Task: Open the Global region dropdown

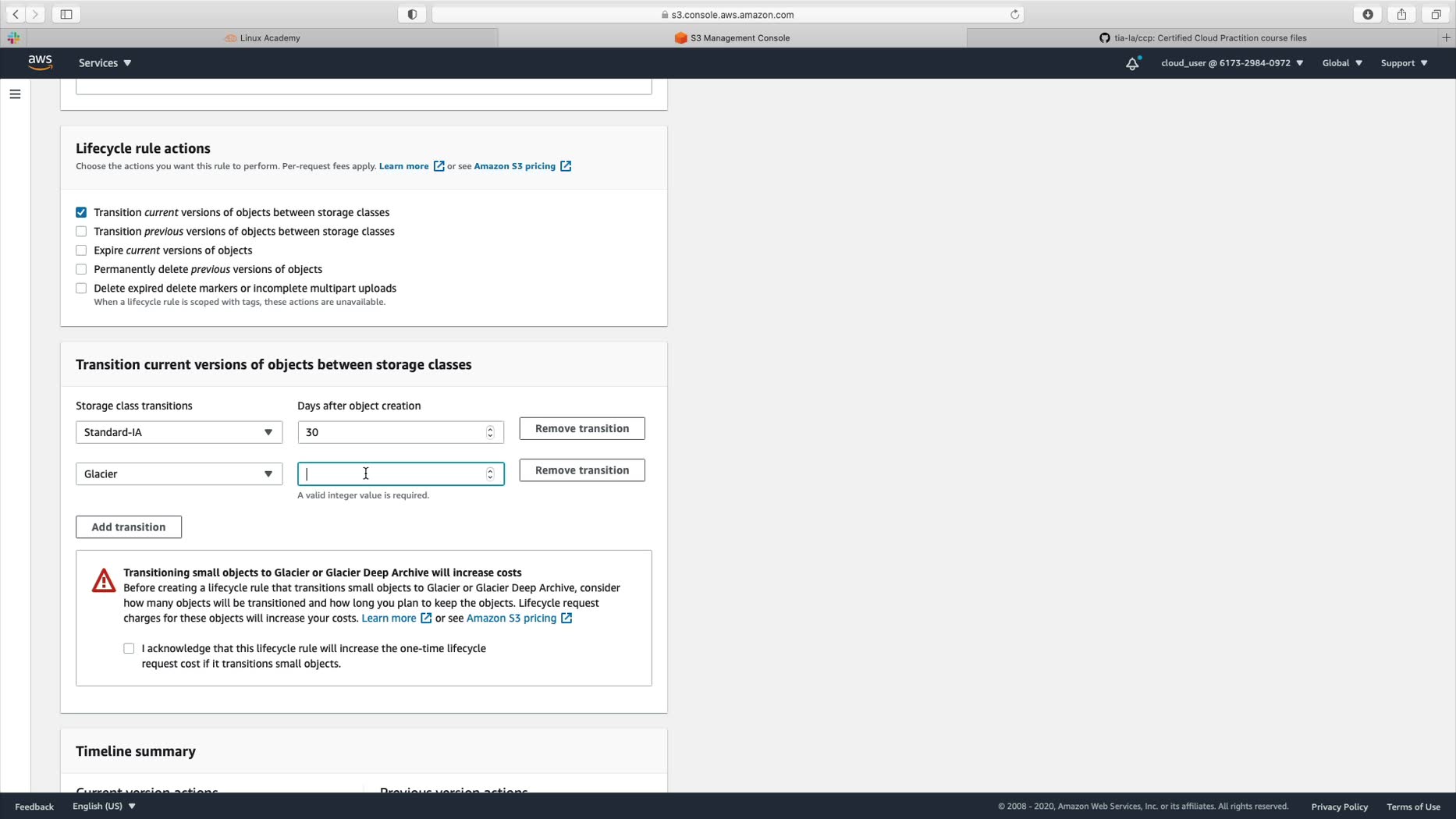Action: (x=1342, y=63)
